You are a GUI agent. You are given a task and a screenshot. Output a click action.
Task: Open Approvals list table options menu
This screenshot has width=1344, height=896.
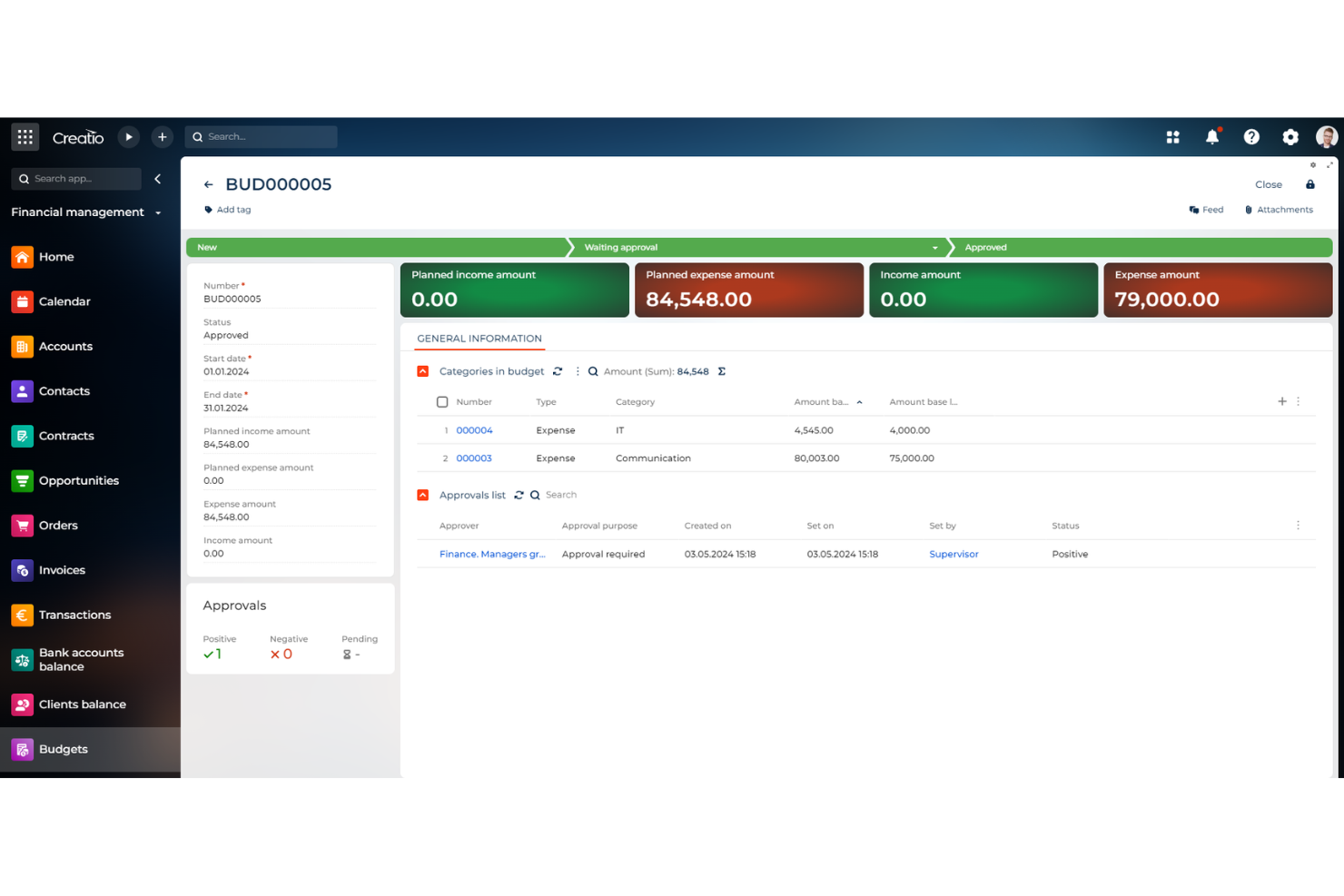(x=1299, y=526)
